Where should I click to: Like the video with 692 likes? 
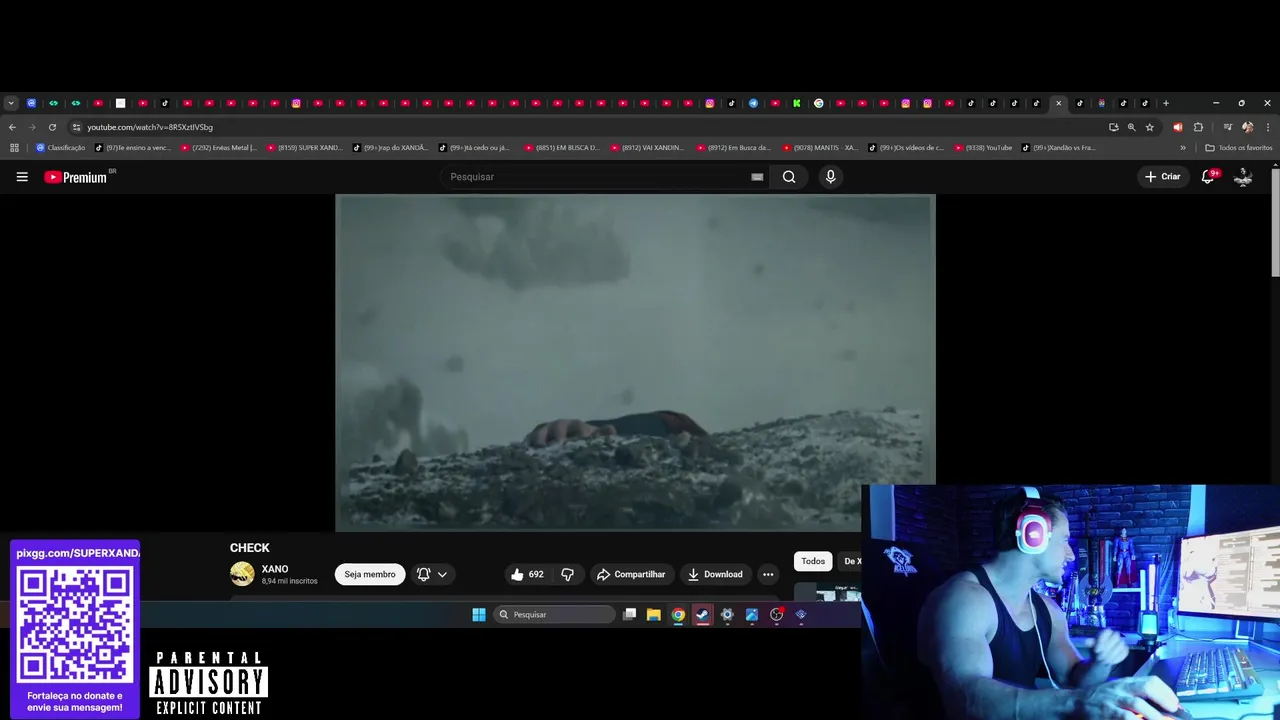pyautogui.click(x=527, y=574)
